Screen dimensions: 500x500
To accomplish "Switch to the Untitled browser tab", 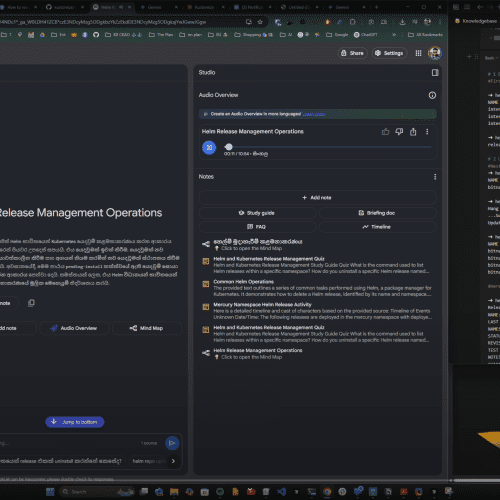I will point(300,7).
